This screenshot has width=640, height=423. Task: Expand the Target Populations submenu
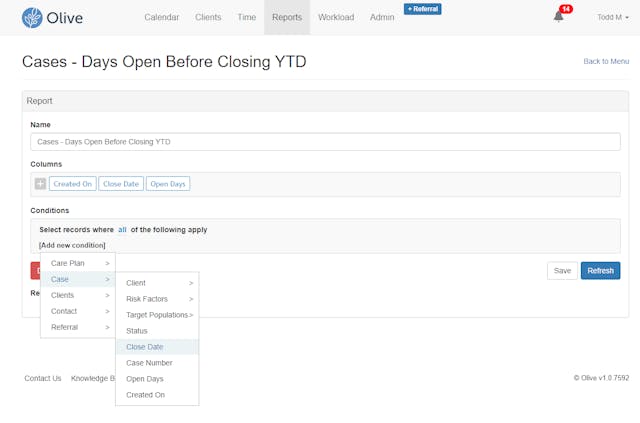tap(158, 315)
